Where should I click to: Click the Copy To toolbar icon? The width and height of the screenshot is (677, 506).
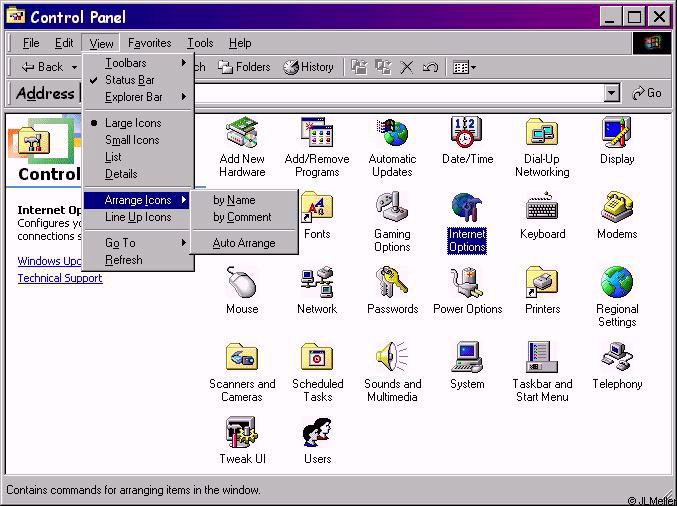[383, 67]
